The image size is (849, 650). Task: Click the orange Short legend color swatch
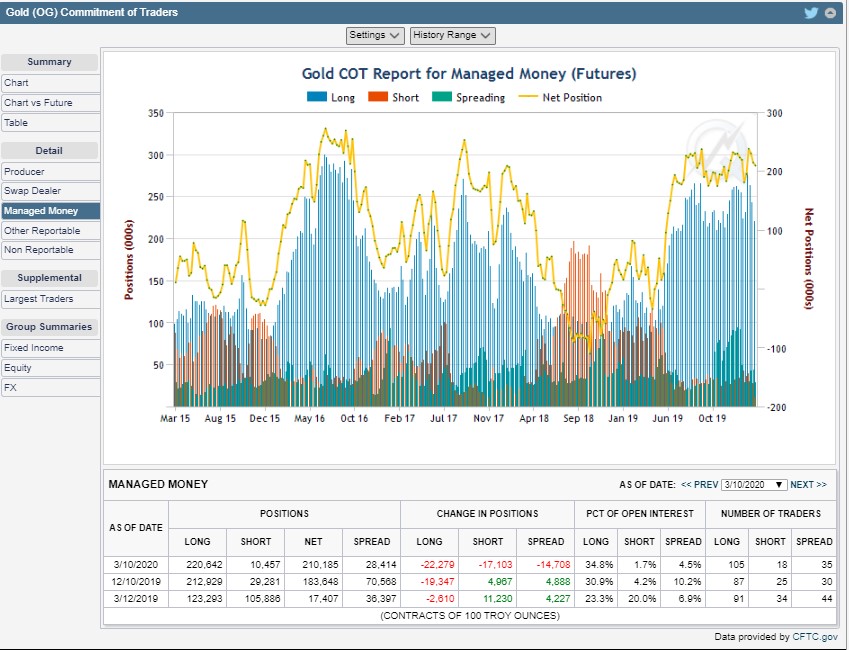[x=378, y=97]
